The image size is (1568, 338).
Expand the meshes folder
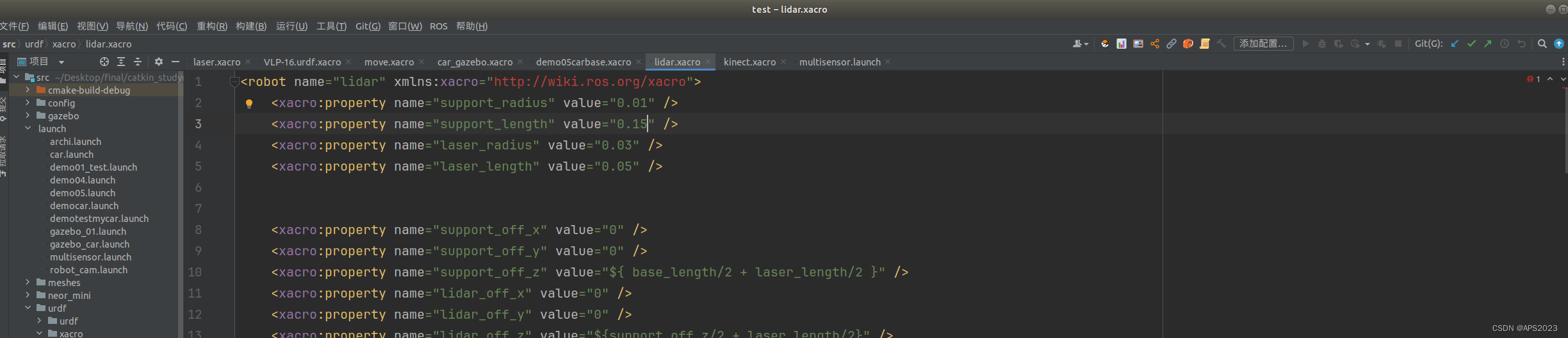coord(28,282)
